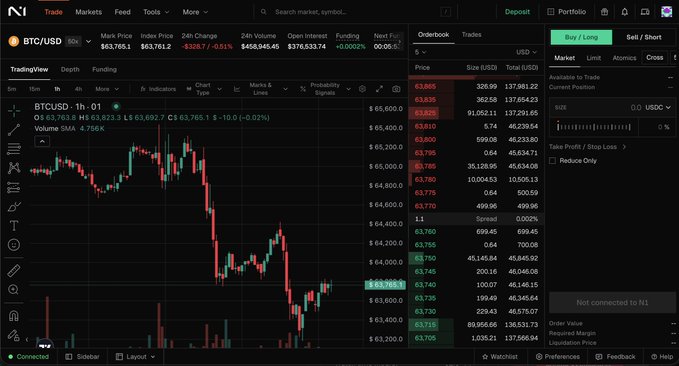Select the pattern drawing tool
This screenshot has width=679, height=366.
pyautogui.click(x=14, y=168)
